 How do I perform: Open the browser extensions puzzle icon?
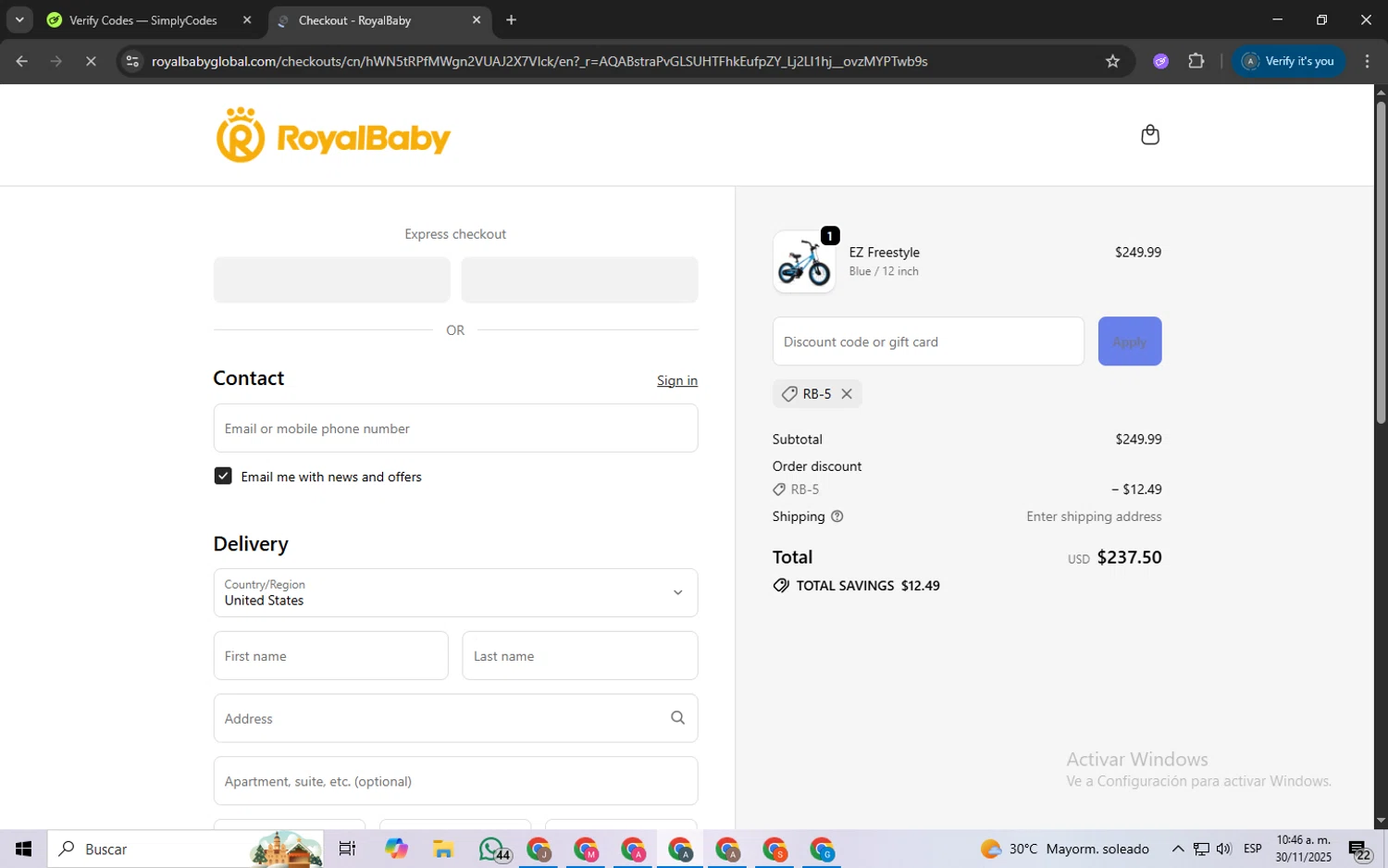coord(1196,61)
